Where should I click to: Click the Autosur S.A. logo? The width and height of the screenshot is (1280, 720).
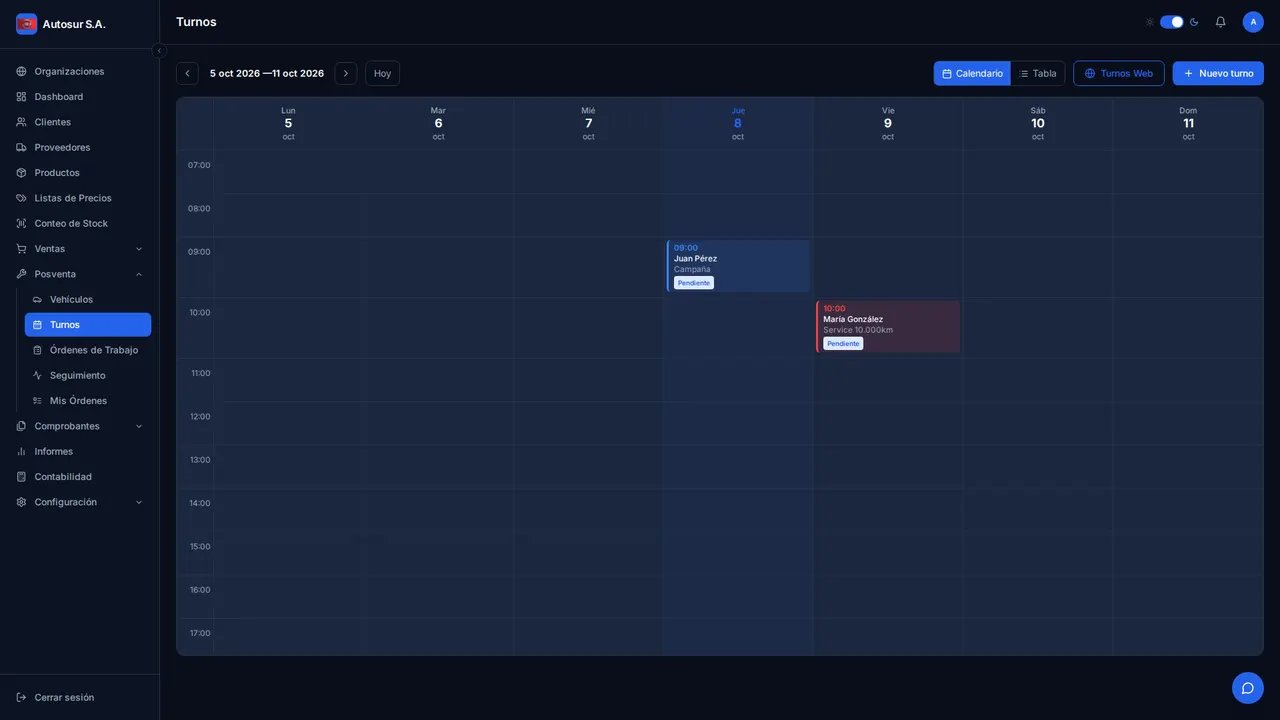[x=27, y=24]
